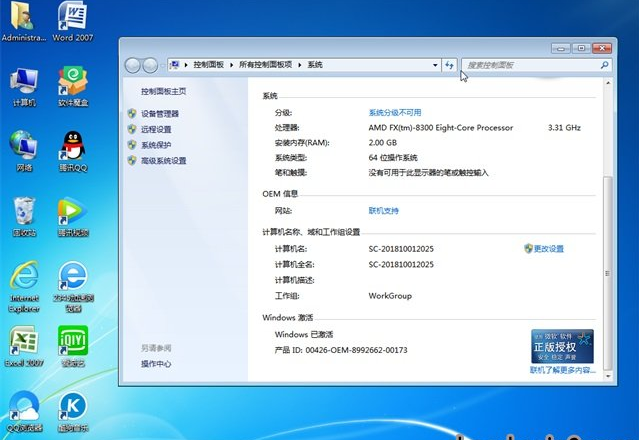Select 所有控制面板项 breadcrumb segment
The height and width of the screenshot is (440, 639).
pos(265,65)
